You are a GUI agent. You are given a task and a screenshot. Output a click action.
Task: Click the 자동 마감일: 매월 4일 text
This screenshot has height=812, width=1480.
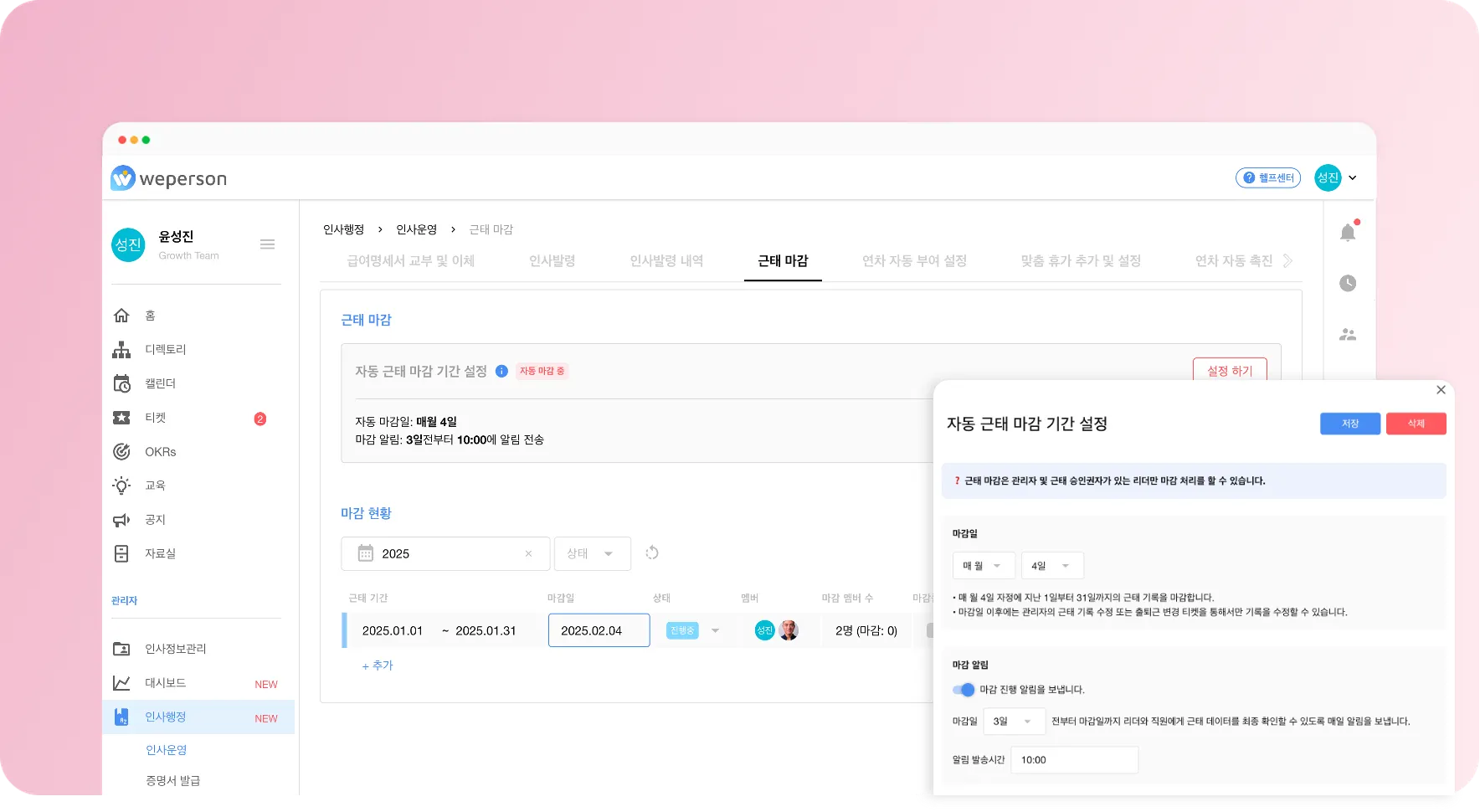406,422
